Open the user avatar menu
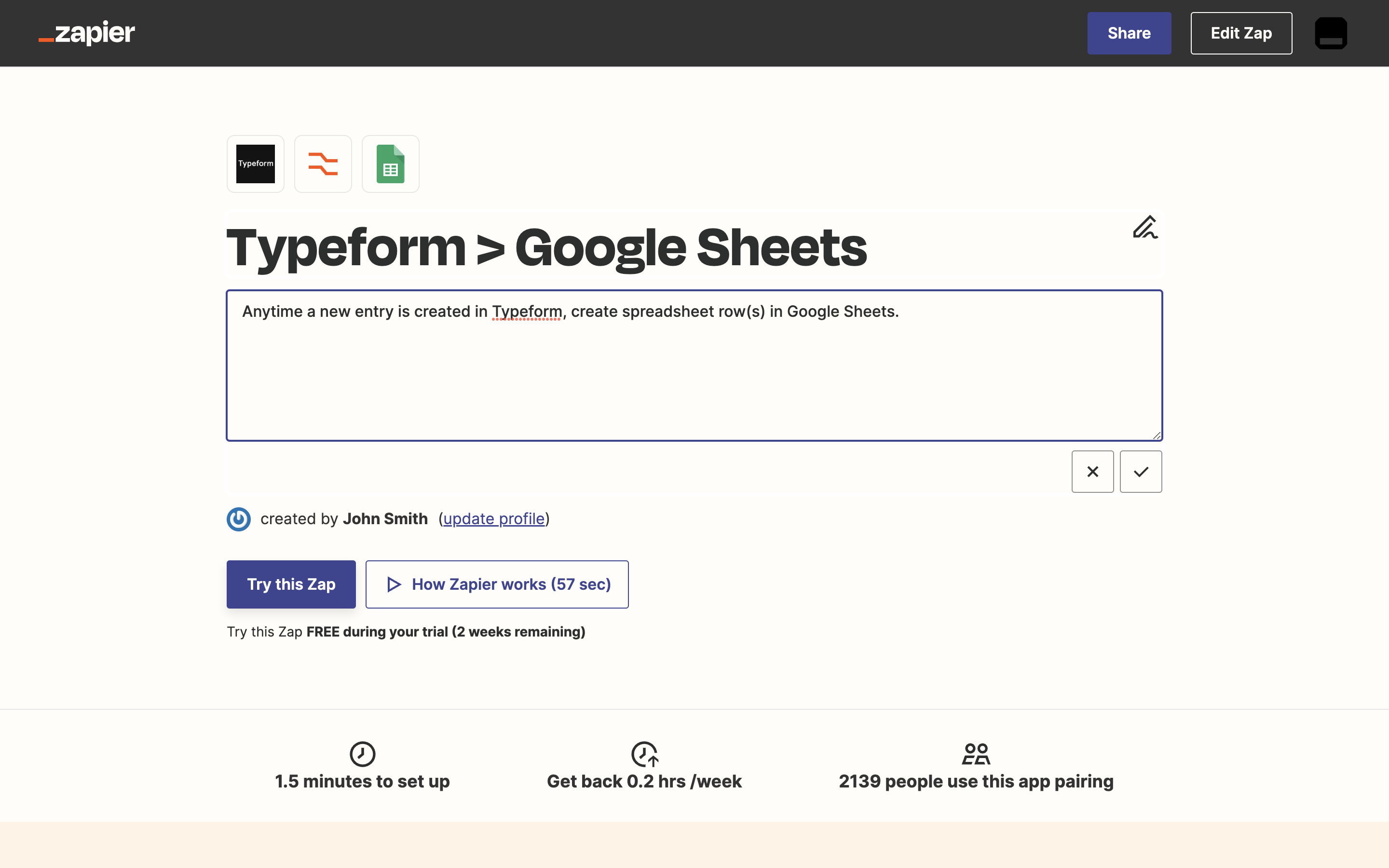Image resolution: width=1389 pixels, height=868 pixels. (1331, 33)
